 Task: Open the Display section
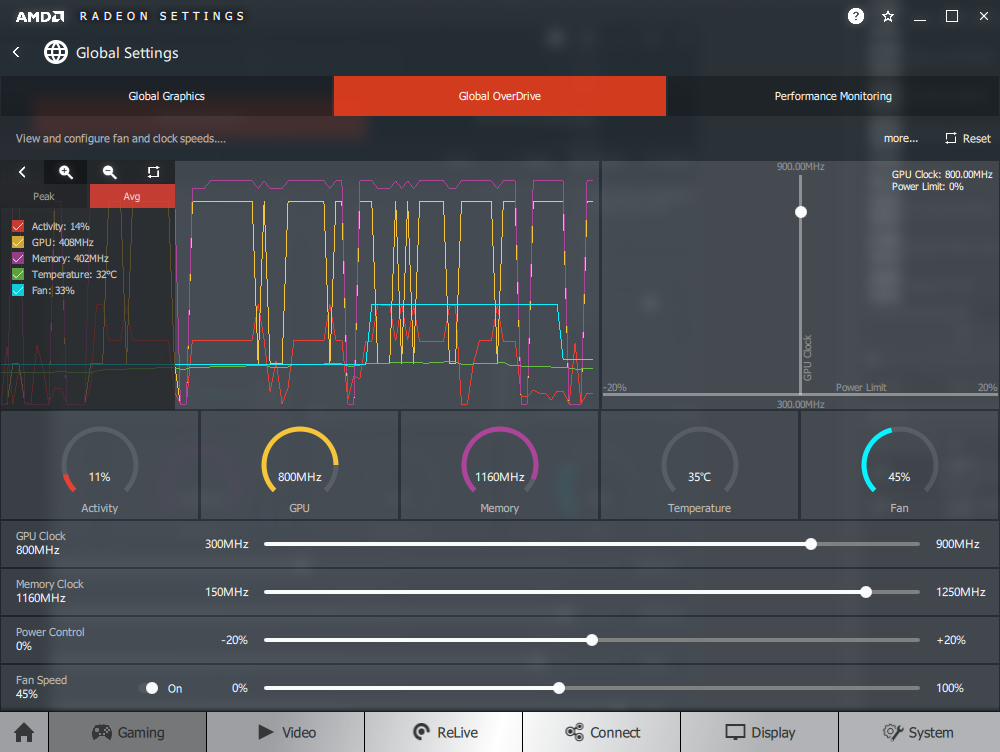760,732
